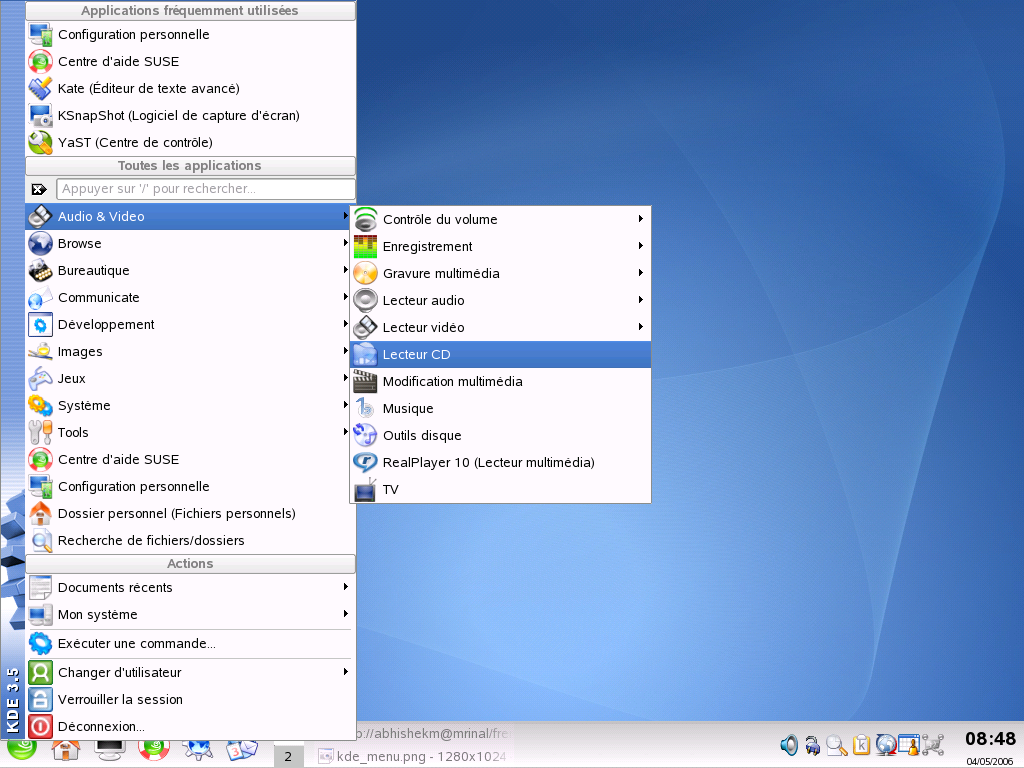Open Contrôle du volume submenu
Image resolution: width=1024 pixels, height=768 pixels.
(501, 219)
